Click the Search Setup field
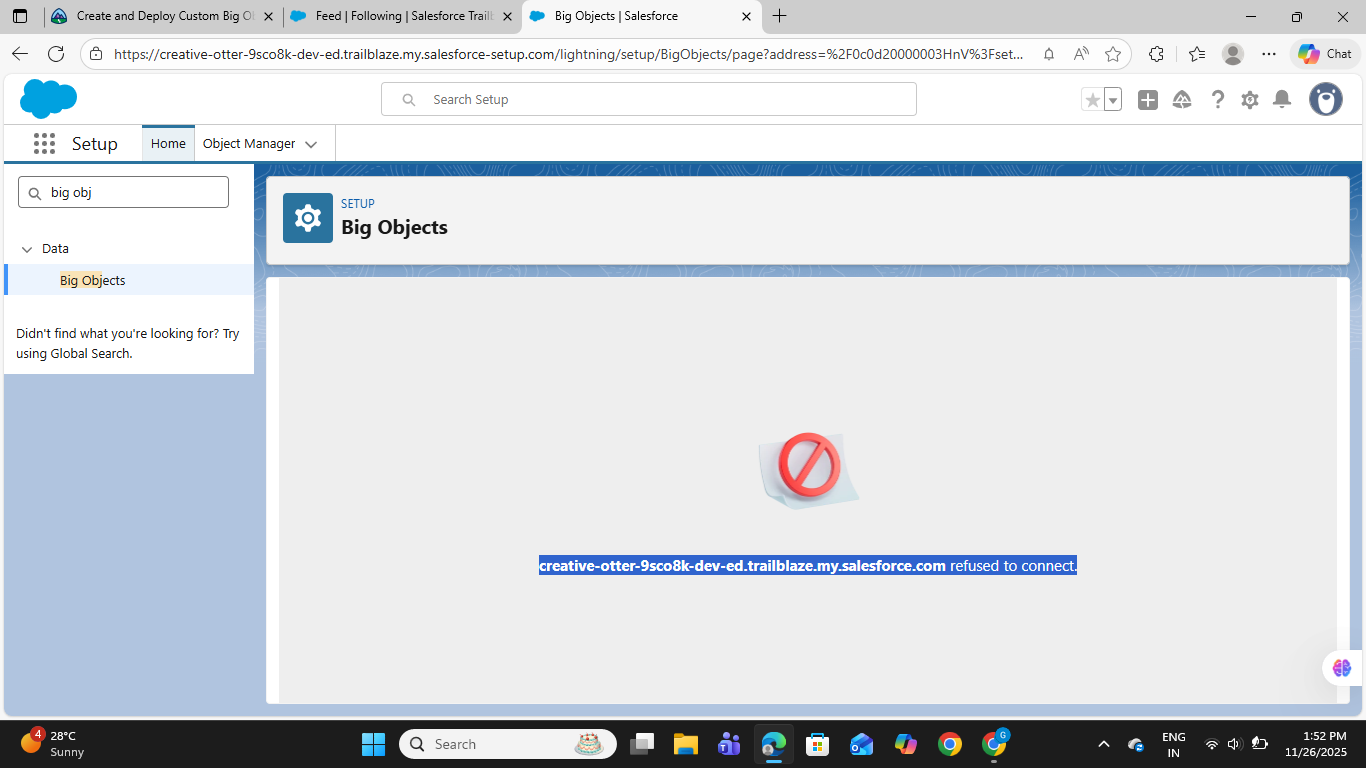The width and height of the screenshot is (1366, 768). pos(648,99)
